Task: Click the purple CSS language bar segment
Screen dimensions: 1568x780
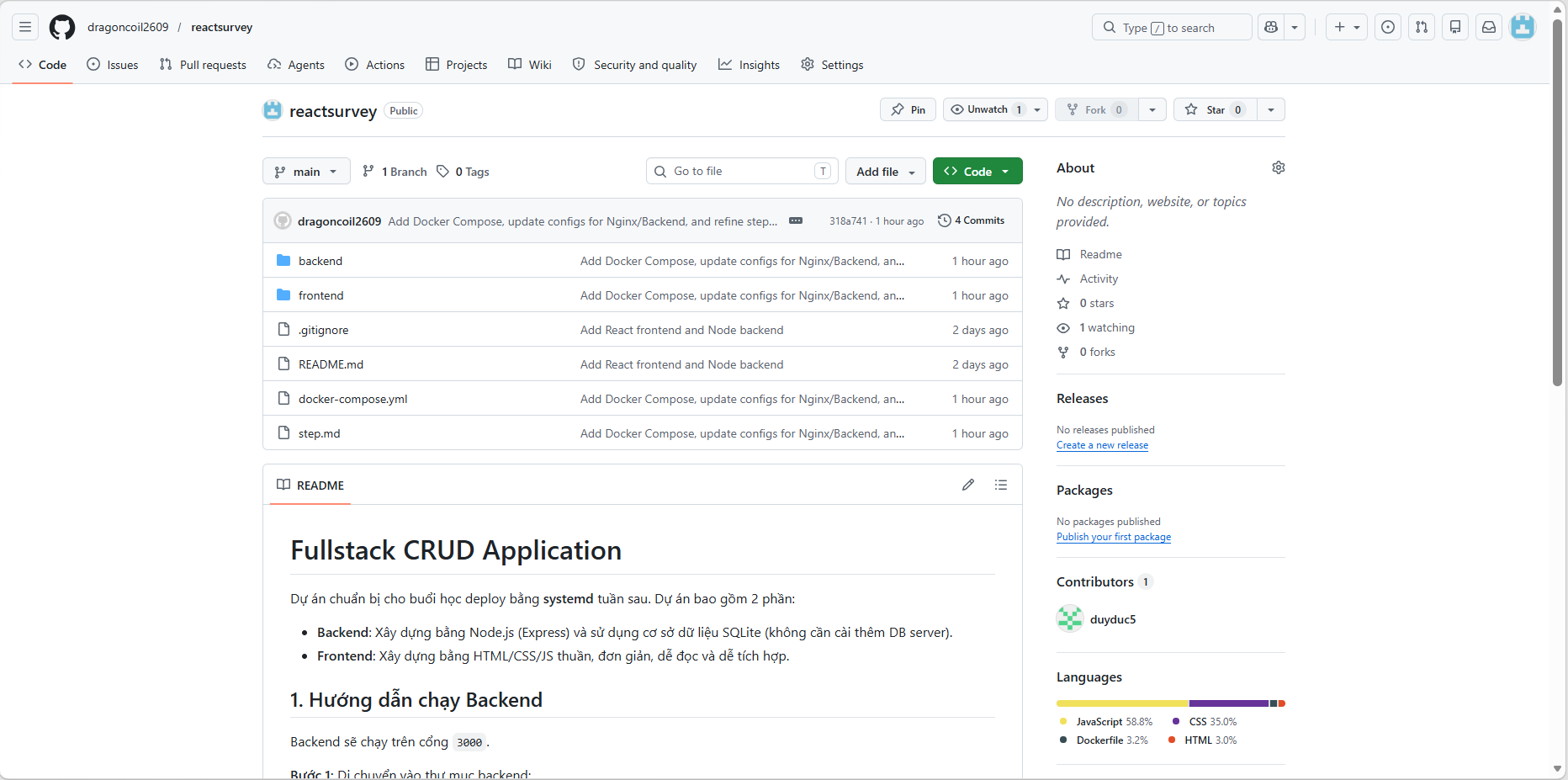Action: point(1229,703)
